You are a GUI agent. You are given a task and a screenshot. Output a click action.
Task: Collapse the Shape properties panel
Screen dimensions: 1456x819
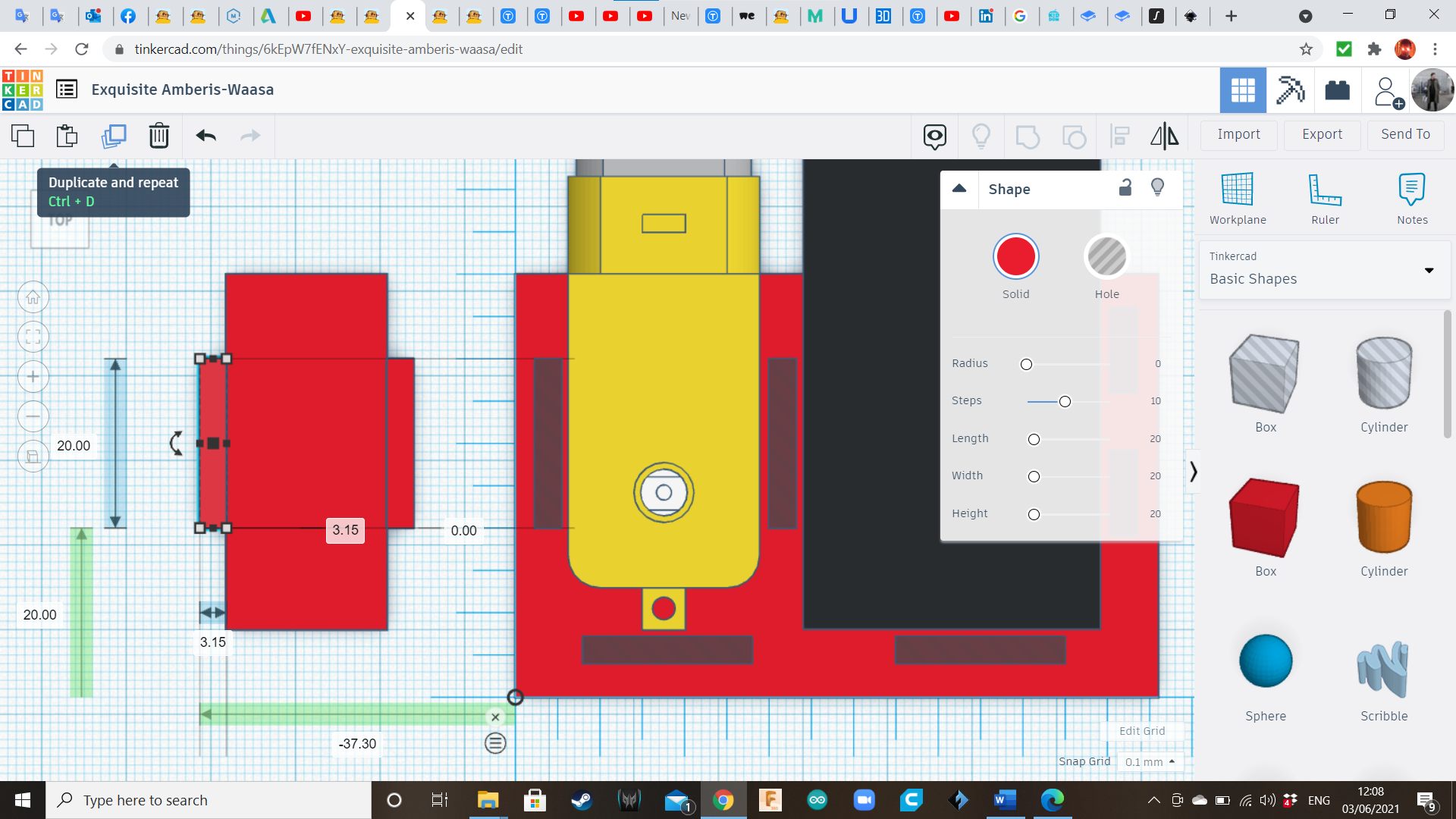(959, 189)
